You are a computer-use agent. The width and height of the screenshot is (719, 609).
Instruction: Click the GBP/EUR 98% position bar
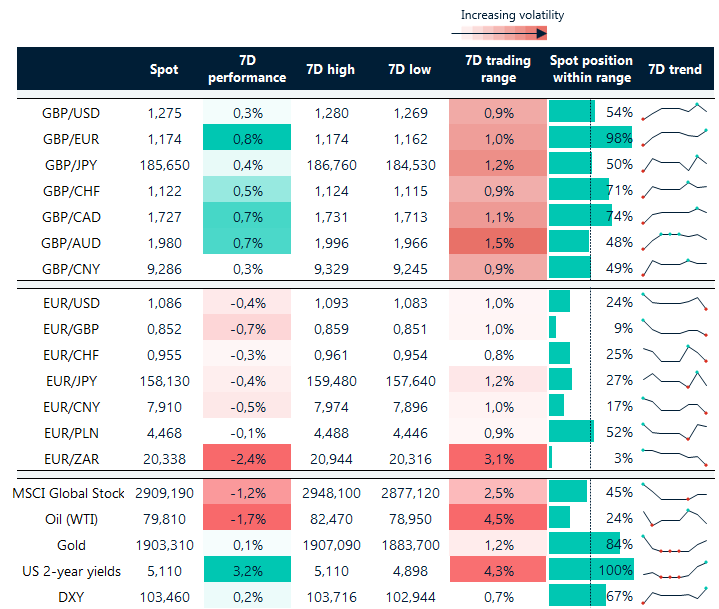pos(590,137)
